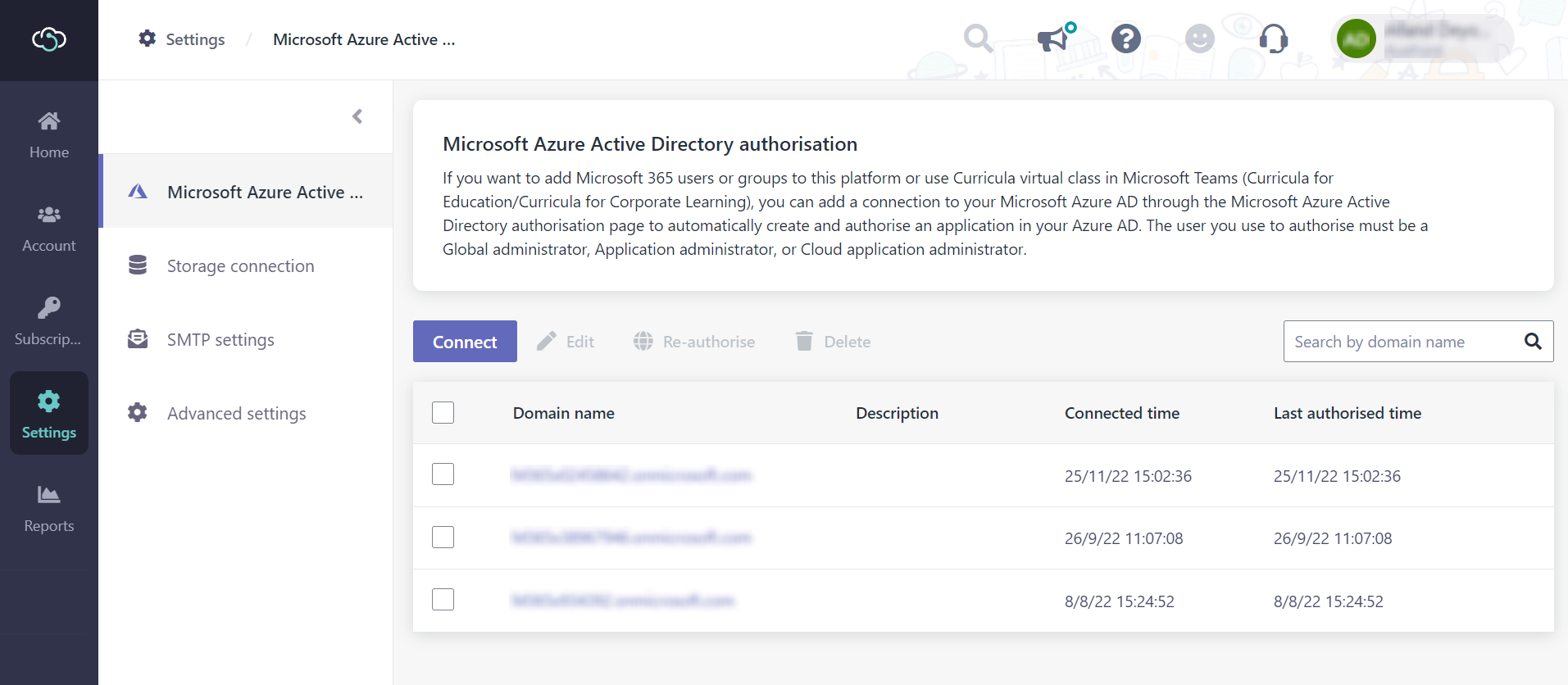Open support headset icon
The width and height of the screenshot is (1568, 685).
pyautogui.click(x=1274, y=39)
